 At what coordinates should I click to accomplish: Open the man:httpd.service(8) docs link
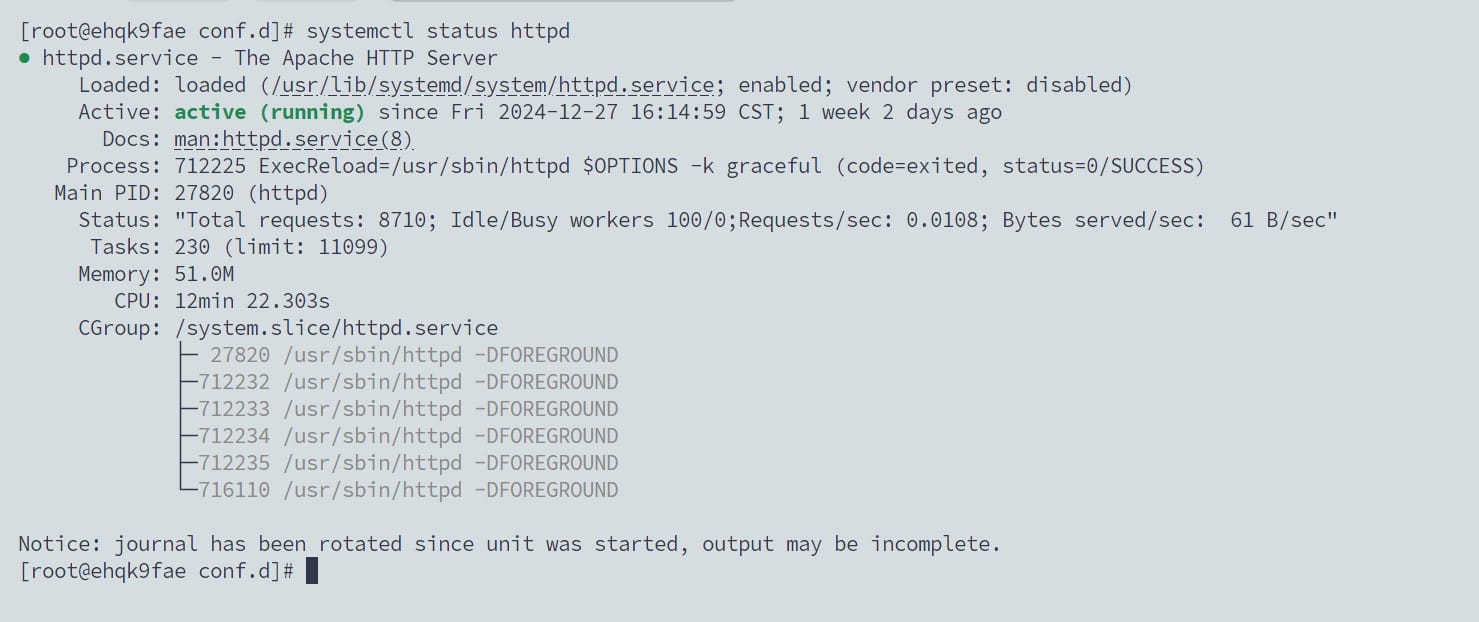tap(294, 139)
